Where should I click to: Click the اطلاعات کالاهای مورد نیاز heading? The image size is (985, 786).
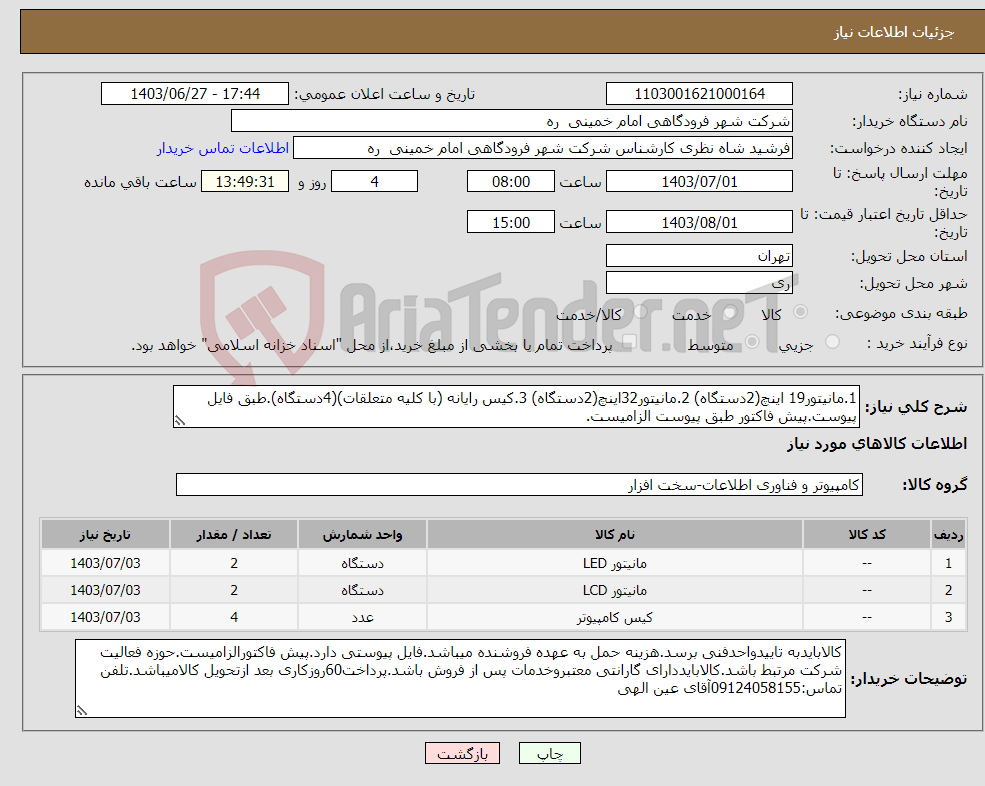click(877, 444)
